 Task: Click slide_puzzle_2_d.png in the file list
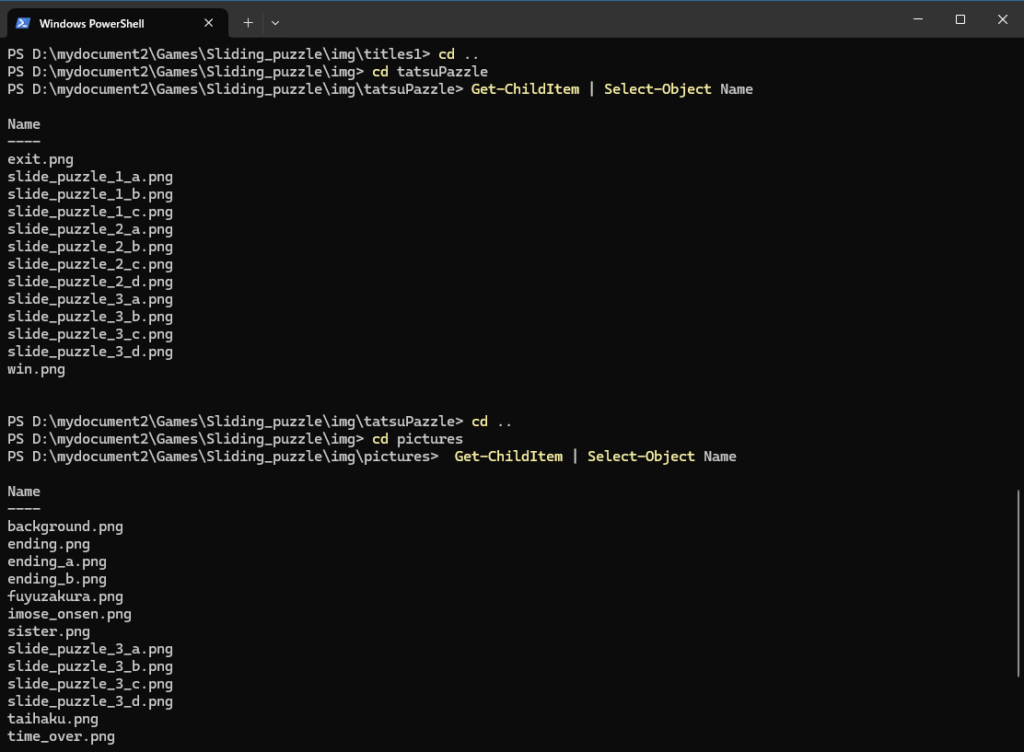tap(90, 282)
